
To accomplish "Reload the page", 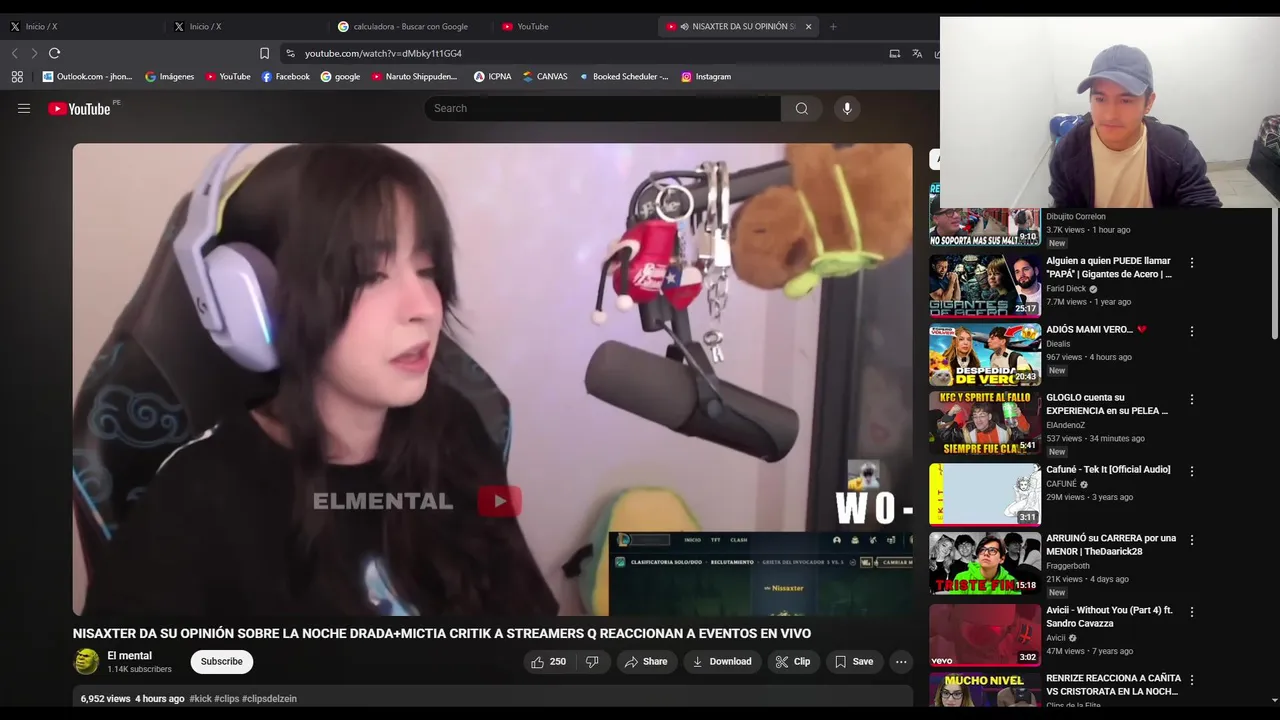I will pos(54,53).
